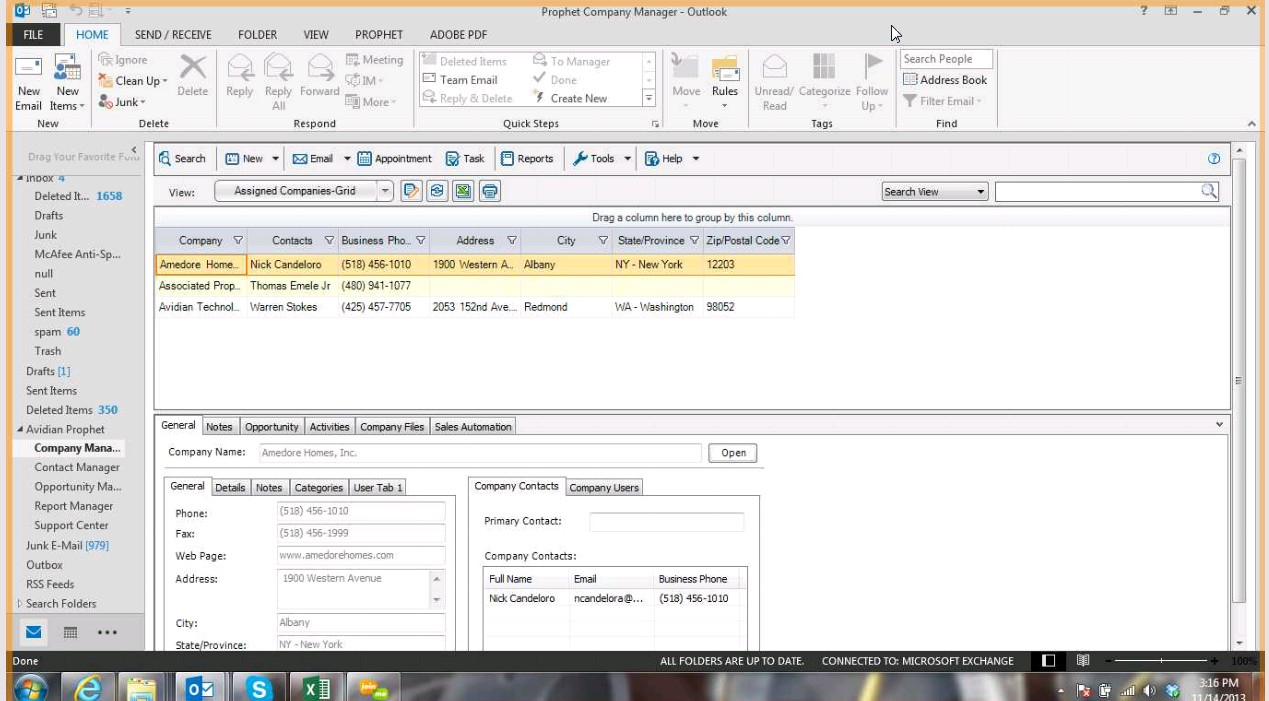Open the FILE tab
1269x701 pixels.
pyautogui.click(x=33, y=35)
